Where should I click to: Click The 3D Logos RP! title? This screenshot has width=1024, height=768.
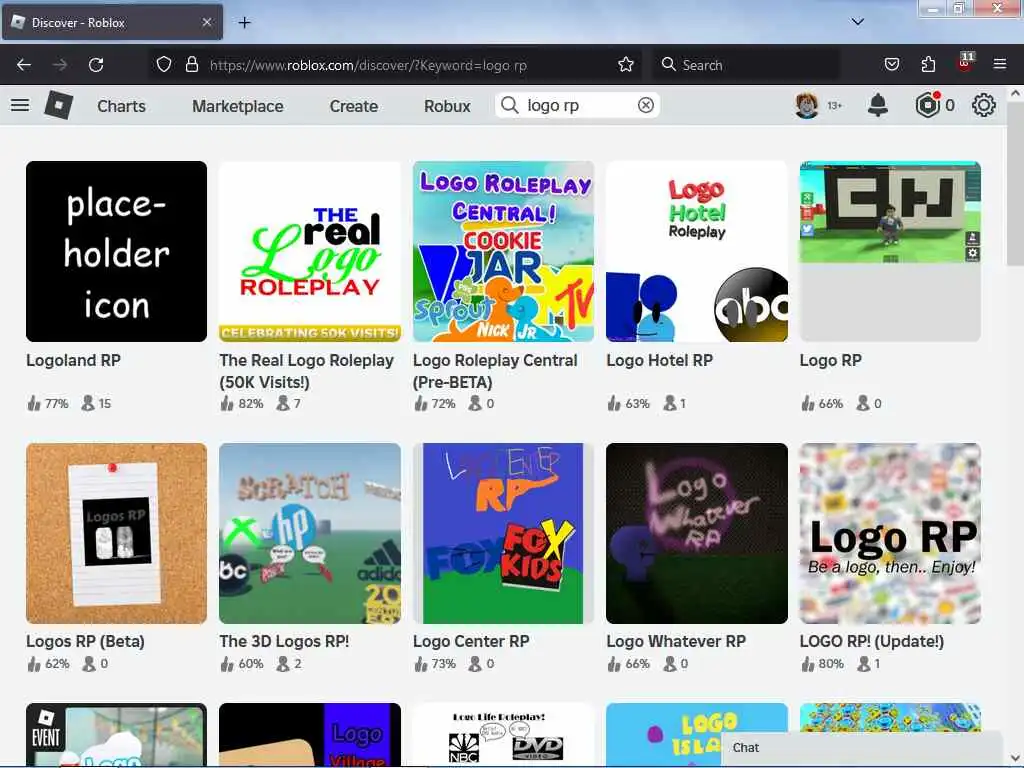[284, 641]
